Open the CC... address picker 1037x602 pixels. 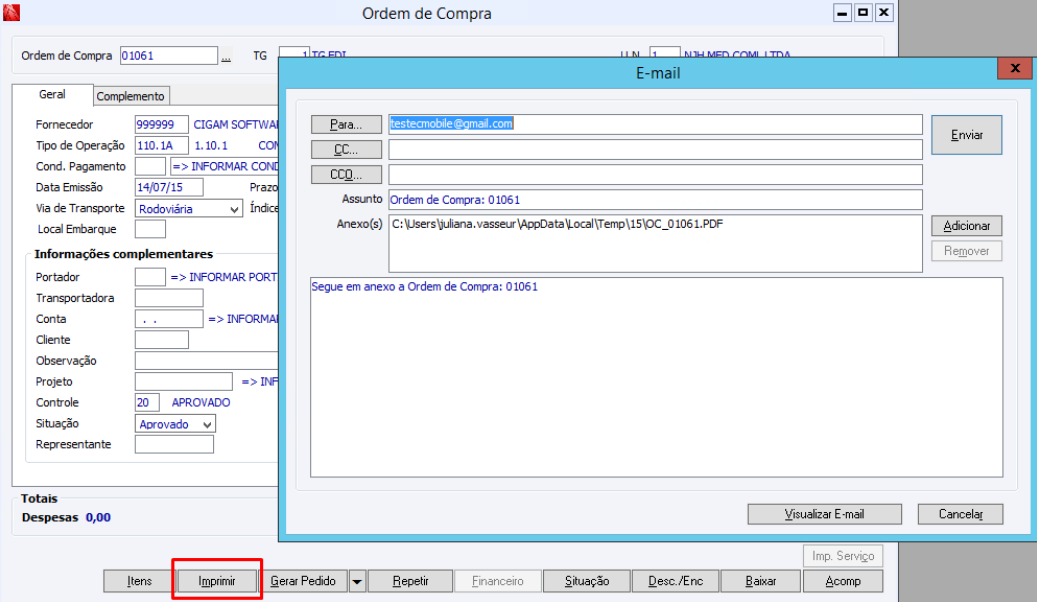pyautogui.click(x=346, y=150)
